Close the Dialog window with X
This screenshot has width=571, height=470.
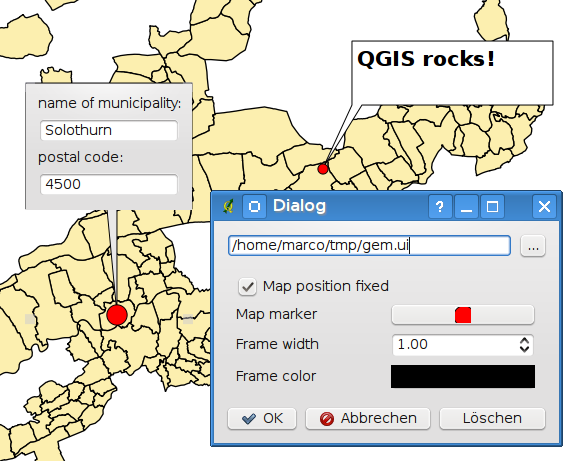tap(544, 206)
